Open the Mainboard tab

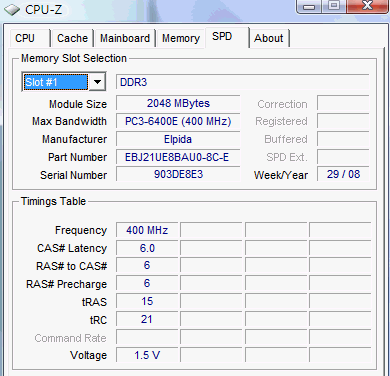coord(125,38)
